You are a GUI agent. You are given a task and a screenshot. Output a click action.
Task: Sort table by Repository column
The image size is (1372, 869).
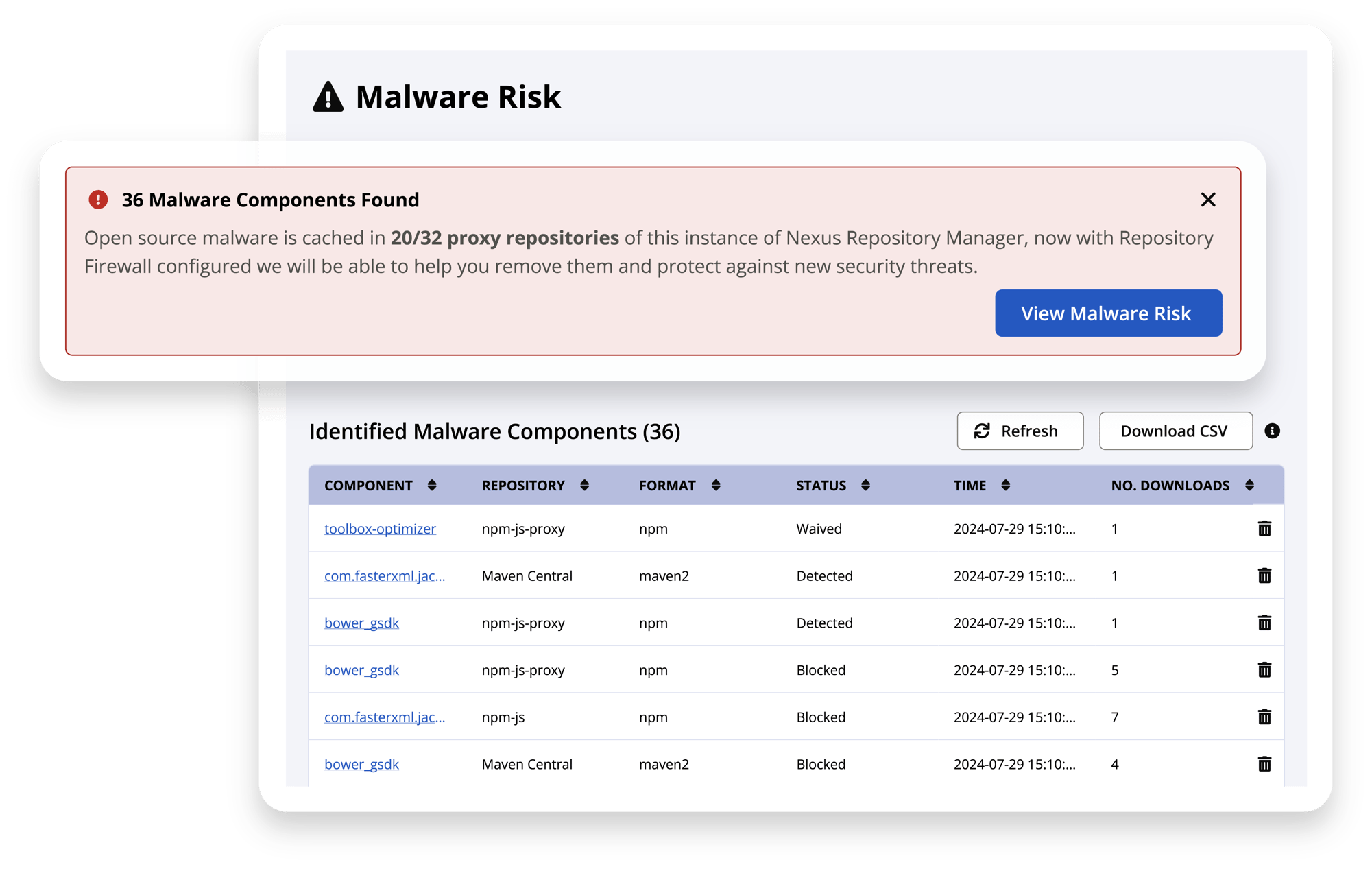pyautogui.click(x=584, y=486)
